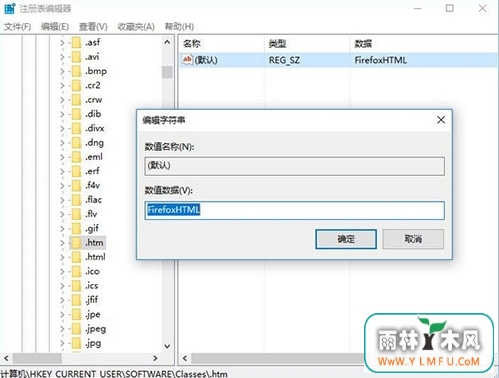Viewport: 499px width, 378px height.
Task: Select the .htm folder icon
Action: point(76,243)
